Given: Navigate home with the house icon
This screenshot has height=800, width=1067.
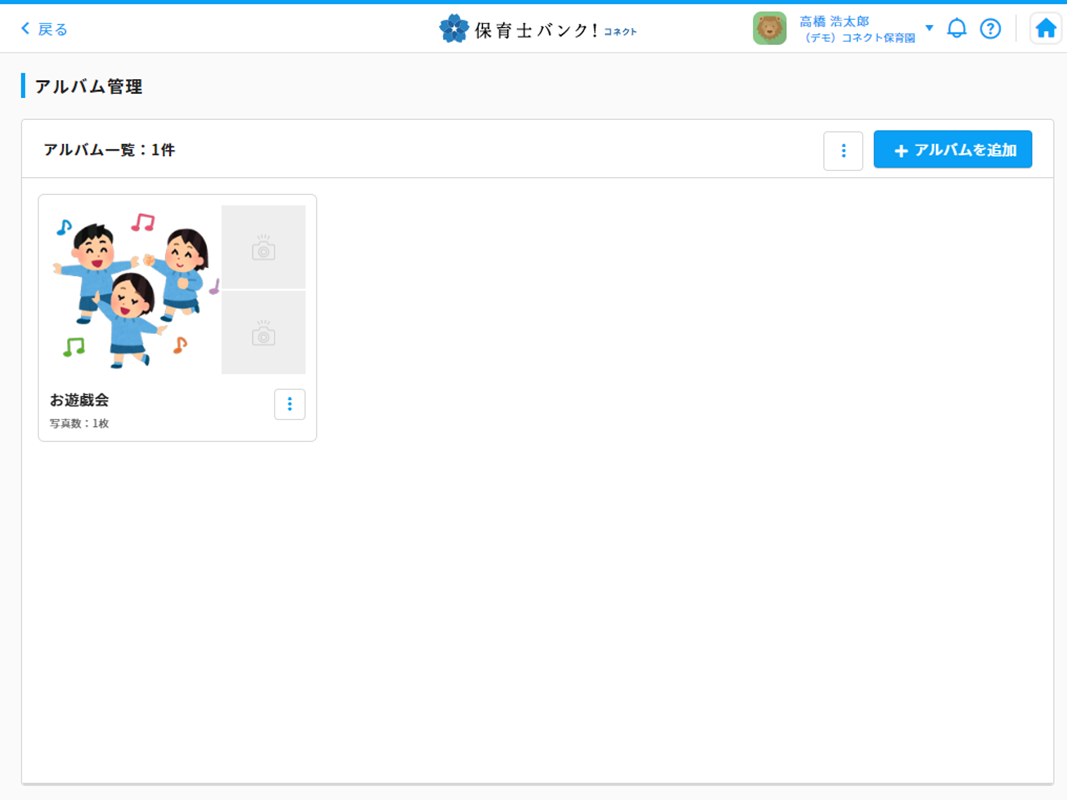Looking at the screenshot, I should point(1045,28).
